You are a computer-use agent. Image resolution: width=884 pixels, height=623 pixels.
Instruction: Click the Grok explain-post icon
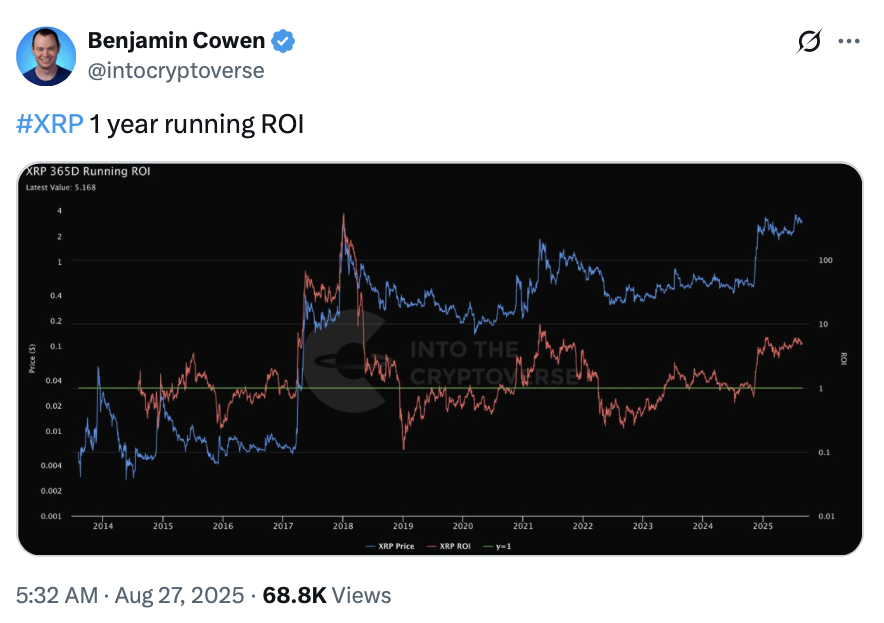pyautogui.click(x=808, y=42)
